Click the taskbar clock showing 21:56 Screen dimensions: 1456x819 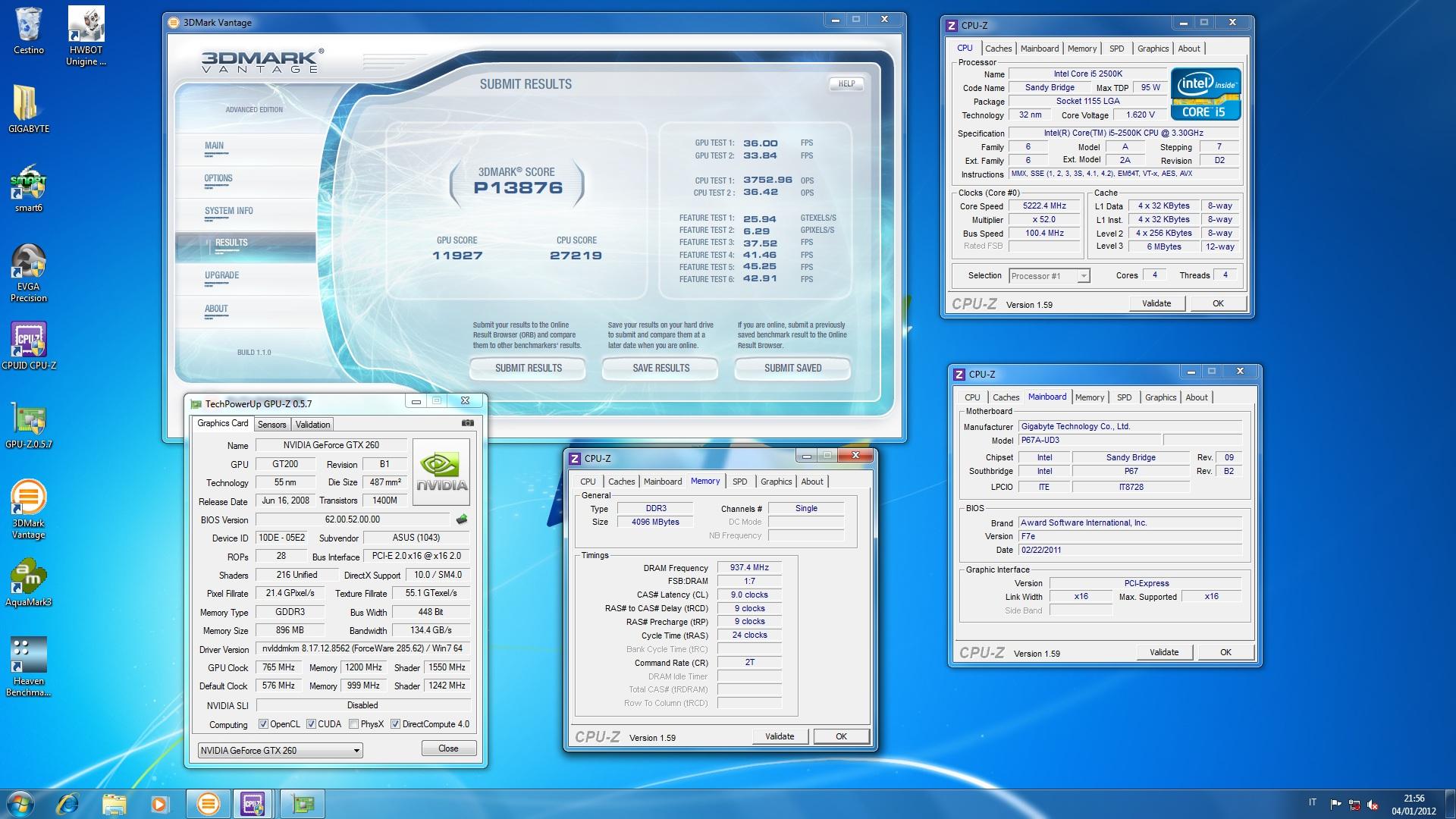1414,805
